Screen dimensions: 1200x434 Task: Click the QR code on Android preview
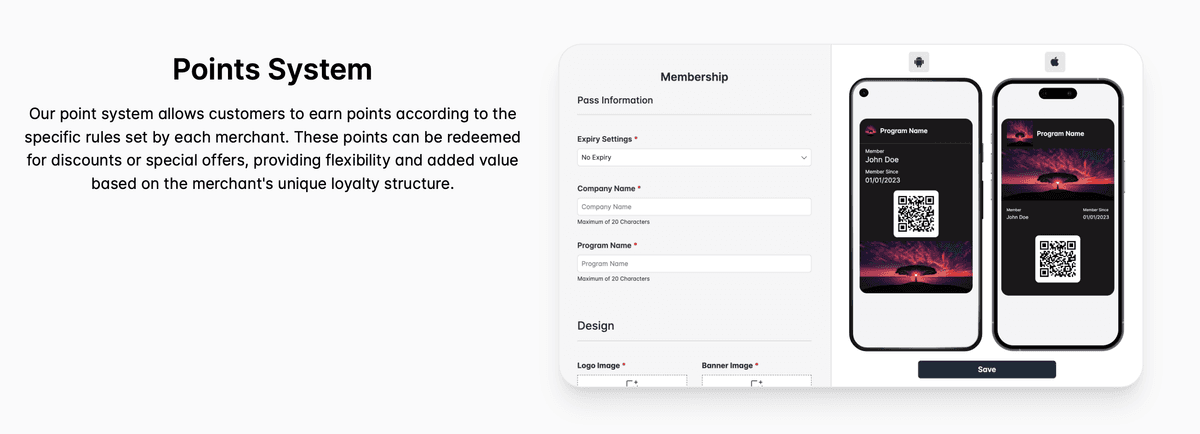[916, 214]
